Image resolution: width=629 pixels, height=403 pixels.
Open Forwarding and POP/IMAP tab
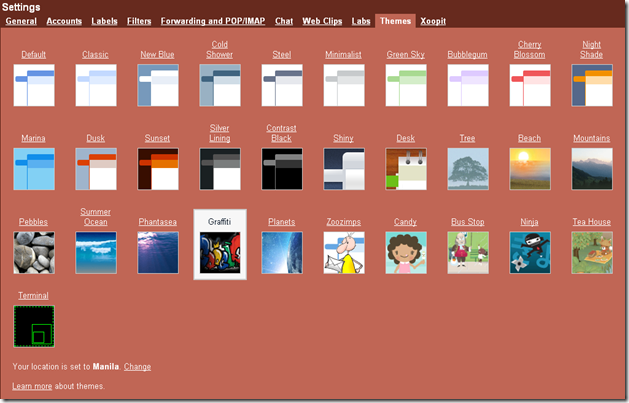(213, 21)
